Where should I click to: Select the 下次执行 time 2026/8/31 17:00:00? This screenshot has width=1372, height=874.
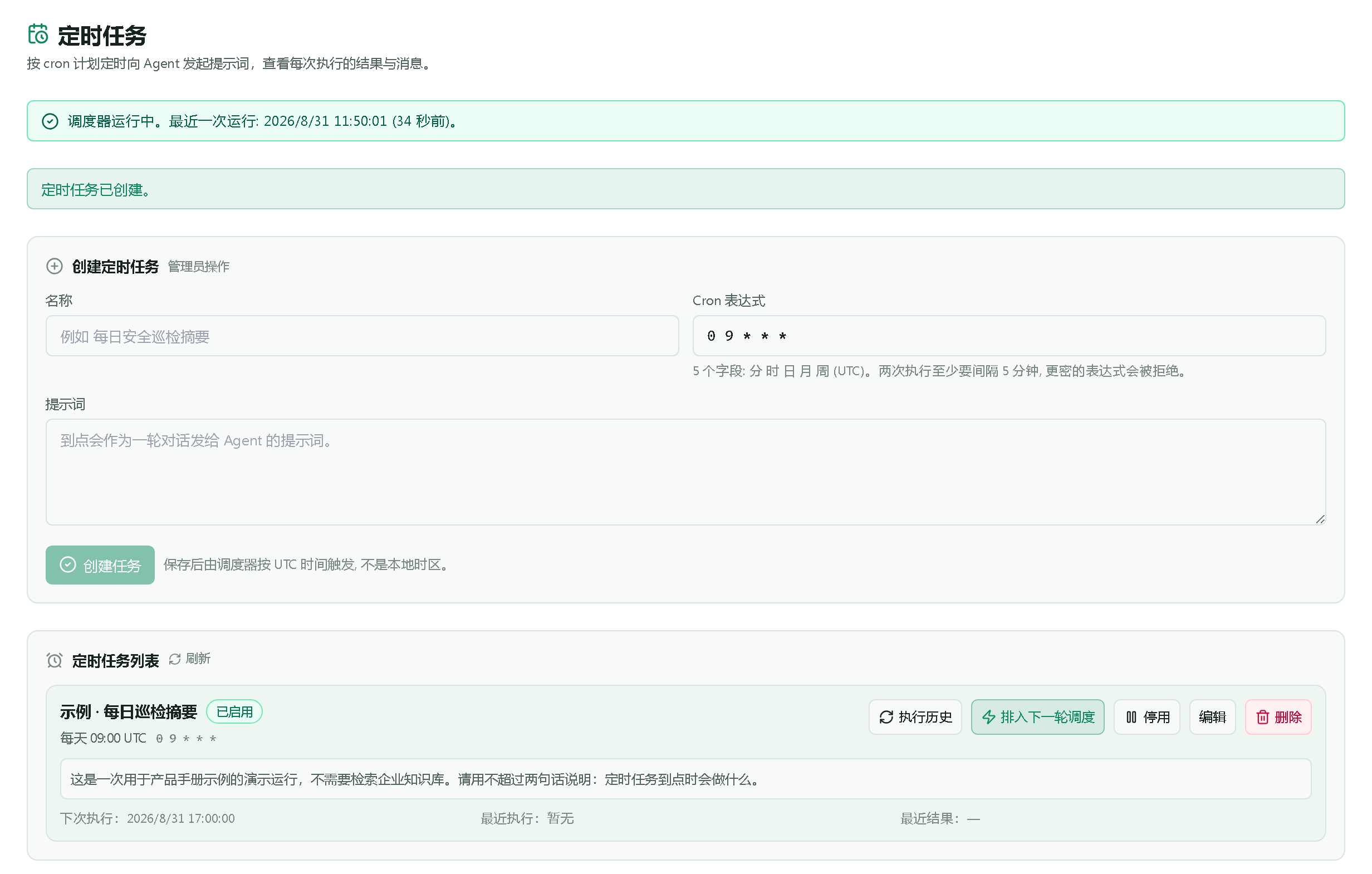[180, 818]
